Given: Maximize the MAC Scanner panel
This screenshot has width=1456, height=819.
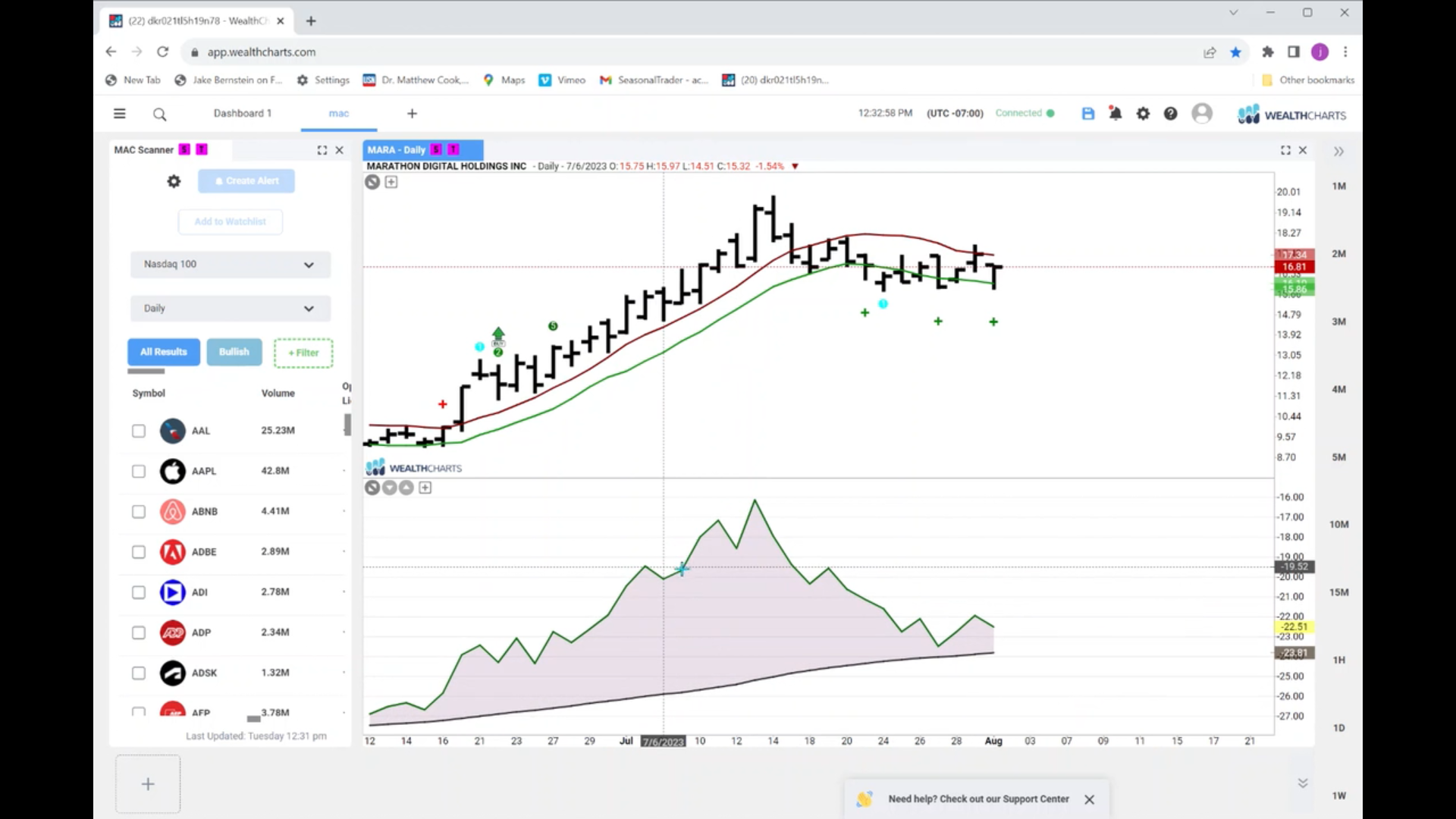Looking at the screenshot, I should pyautogui.click(x=322, y=150).
